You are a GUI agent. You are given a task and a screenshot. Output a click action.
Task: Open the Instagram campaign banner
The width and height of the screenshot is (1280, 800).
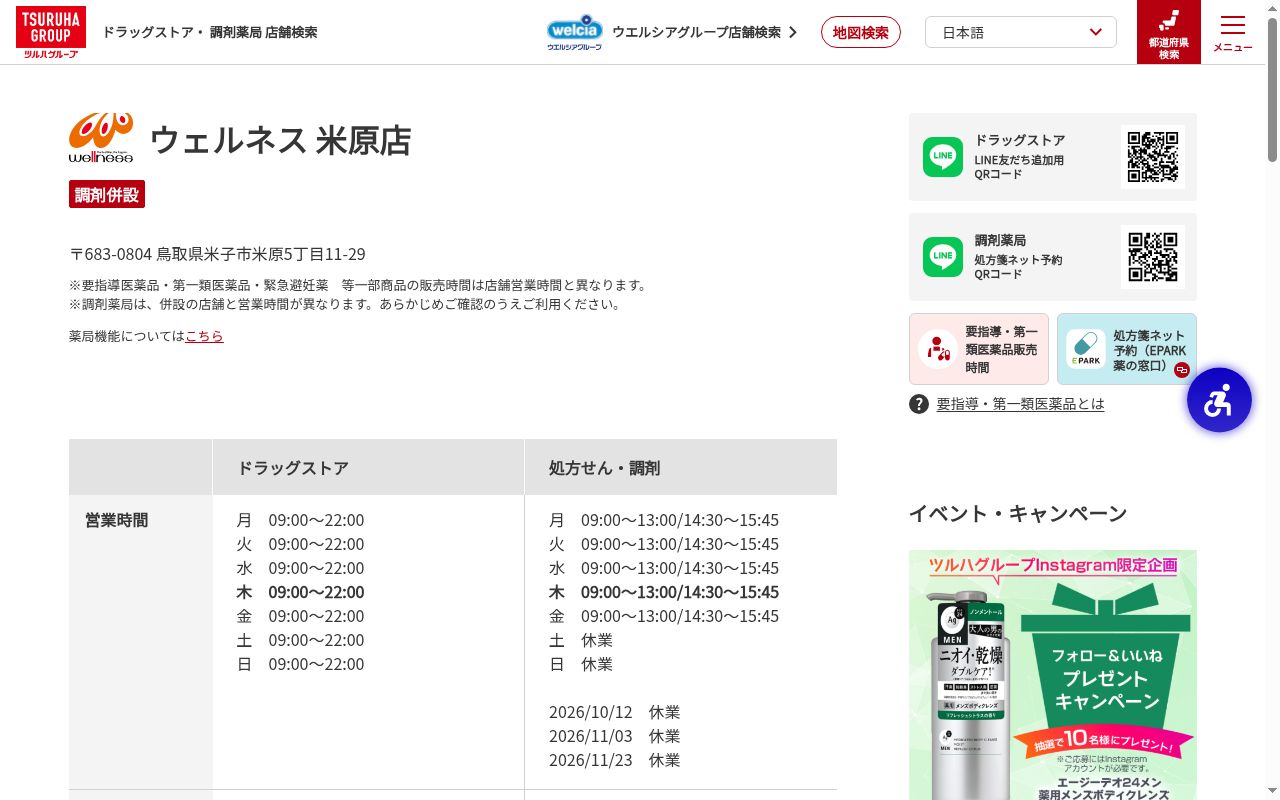[x=1053, y=675]
